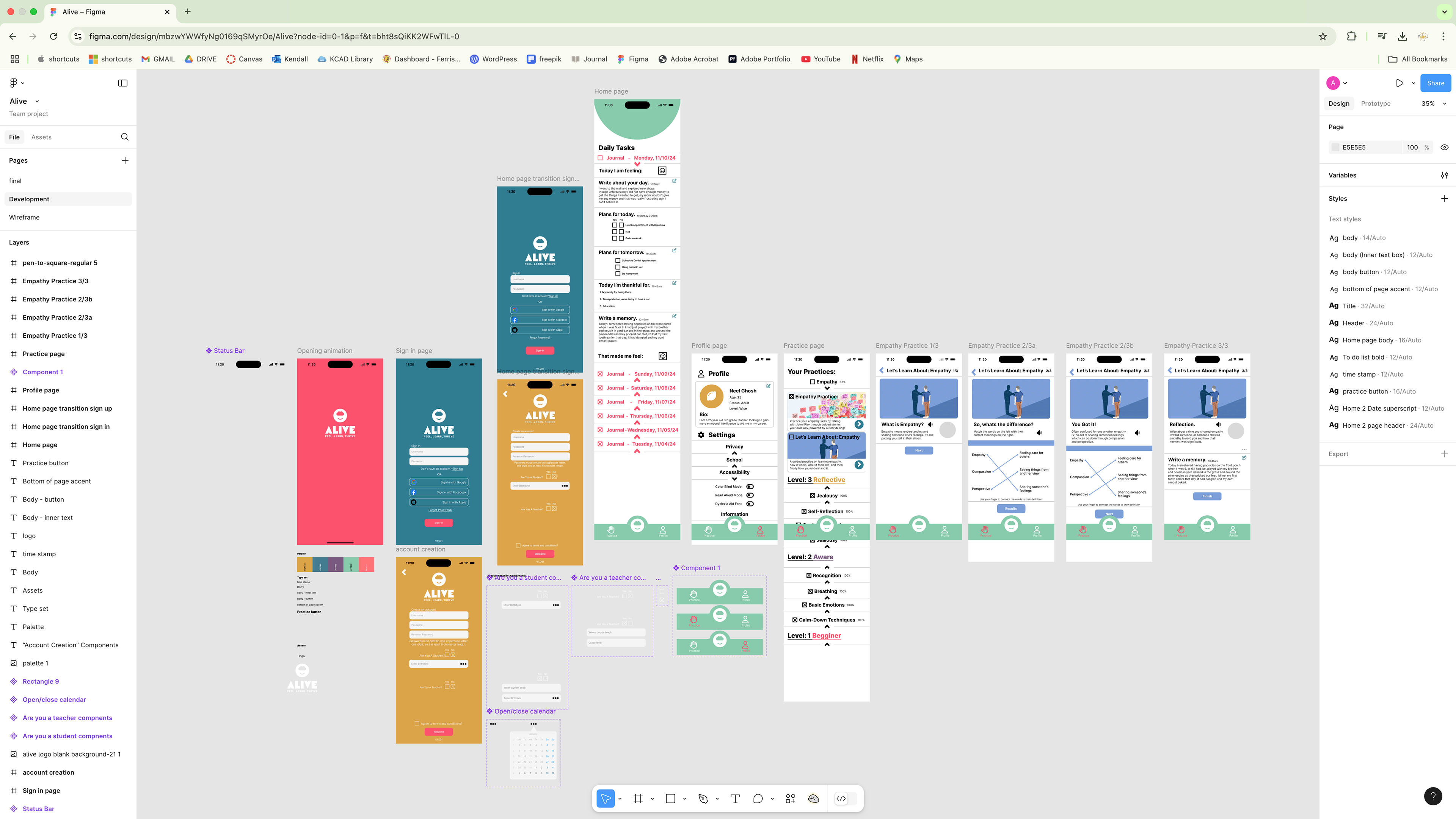1456x819 pixels.
Task: Toggle Color Blind Mode switch
Action: pos(750,486)
